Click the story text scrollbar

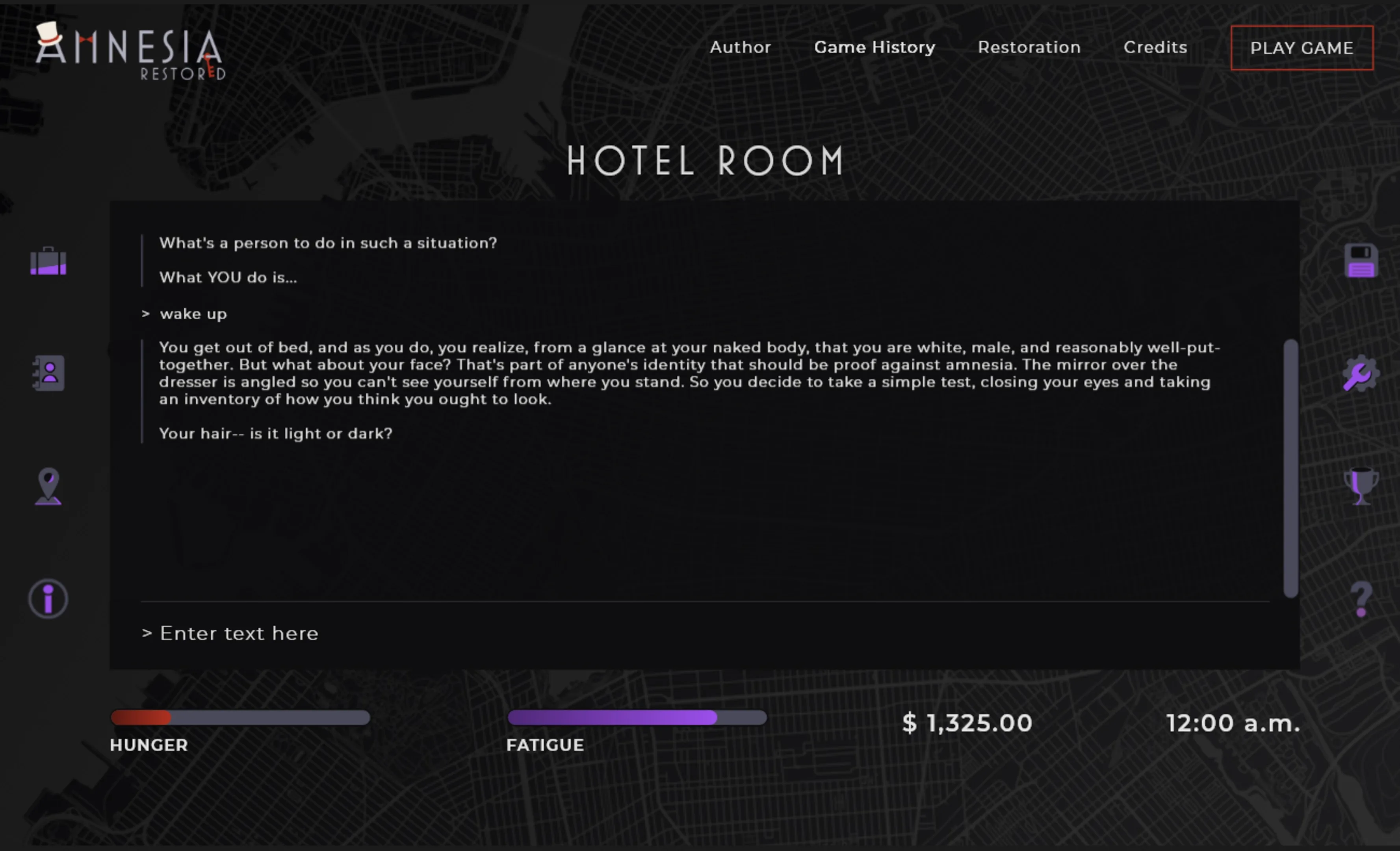coord(1290,468)
